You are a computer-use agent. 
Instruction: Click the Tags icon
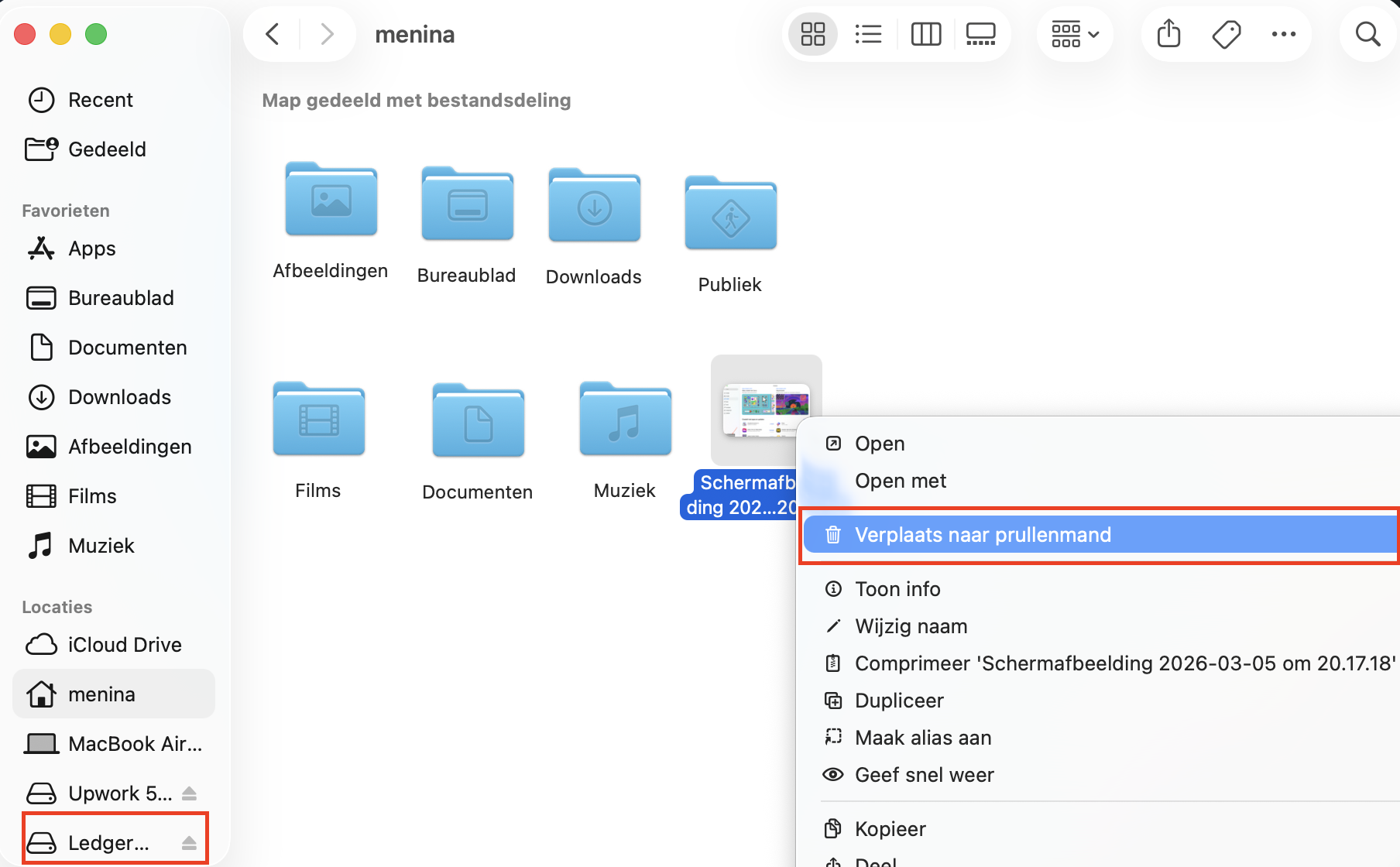click(1227, 33)
